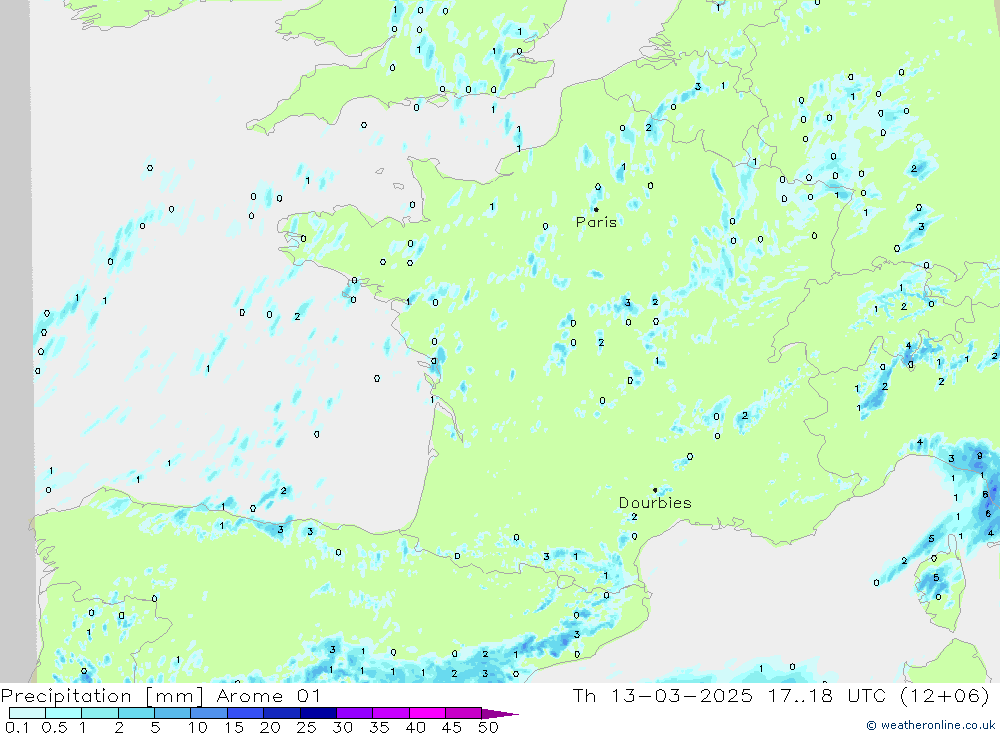Click the 'Th' weekday abbreviation in footer
The width and height of the screenshot is (1000, 733).
584,695
